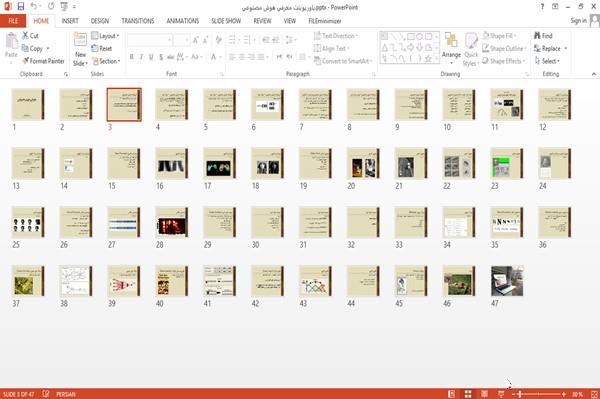
Task: Open the Arrange options
Action: pos(451,49)
